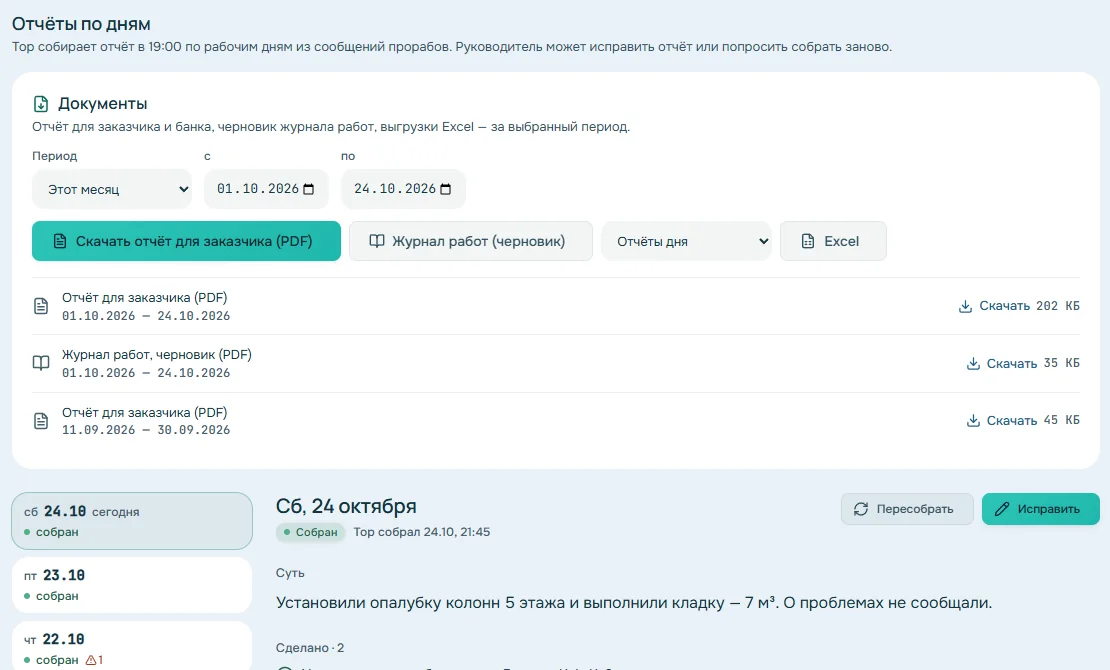Click Скачать отчёт для заказчика (PDF)
The height and width of the screenshot is (670, 1110).
pyautogui.click(x=186, y=242)
